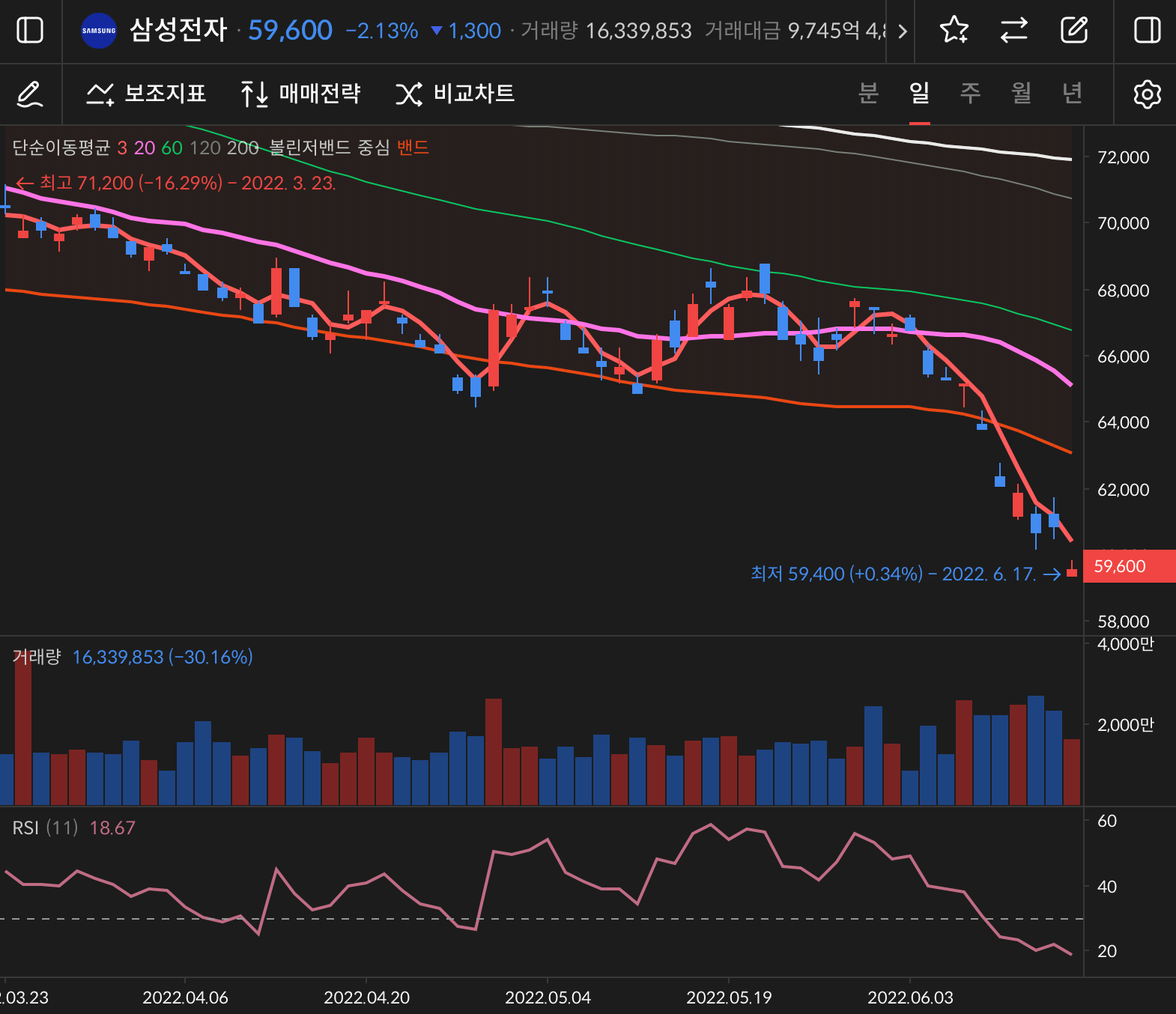Switch to 분 minute timeframe
This screenshot has width=1176, height=1014.
coord(868,93)
